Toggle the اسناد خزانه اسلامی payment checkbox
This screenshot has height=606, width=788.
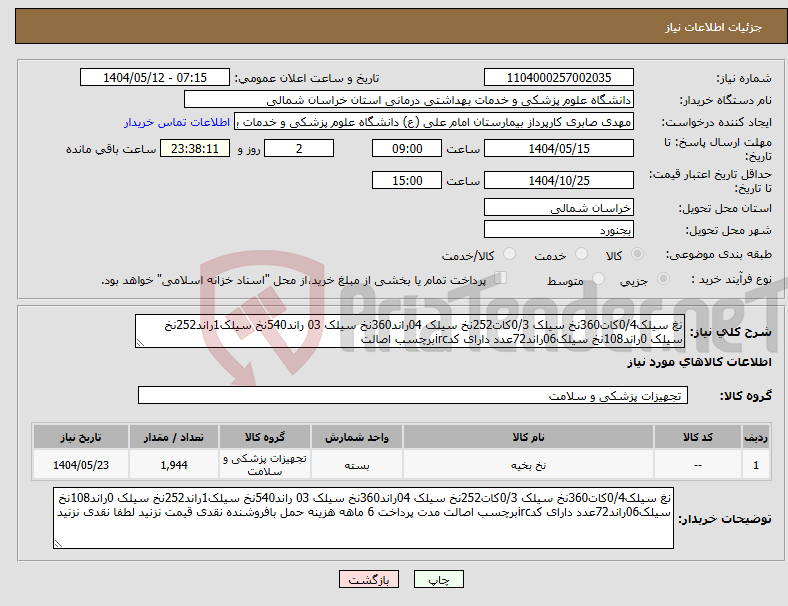point(500,278)
